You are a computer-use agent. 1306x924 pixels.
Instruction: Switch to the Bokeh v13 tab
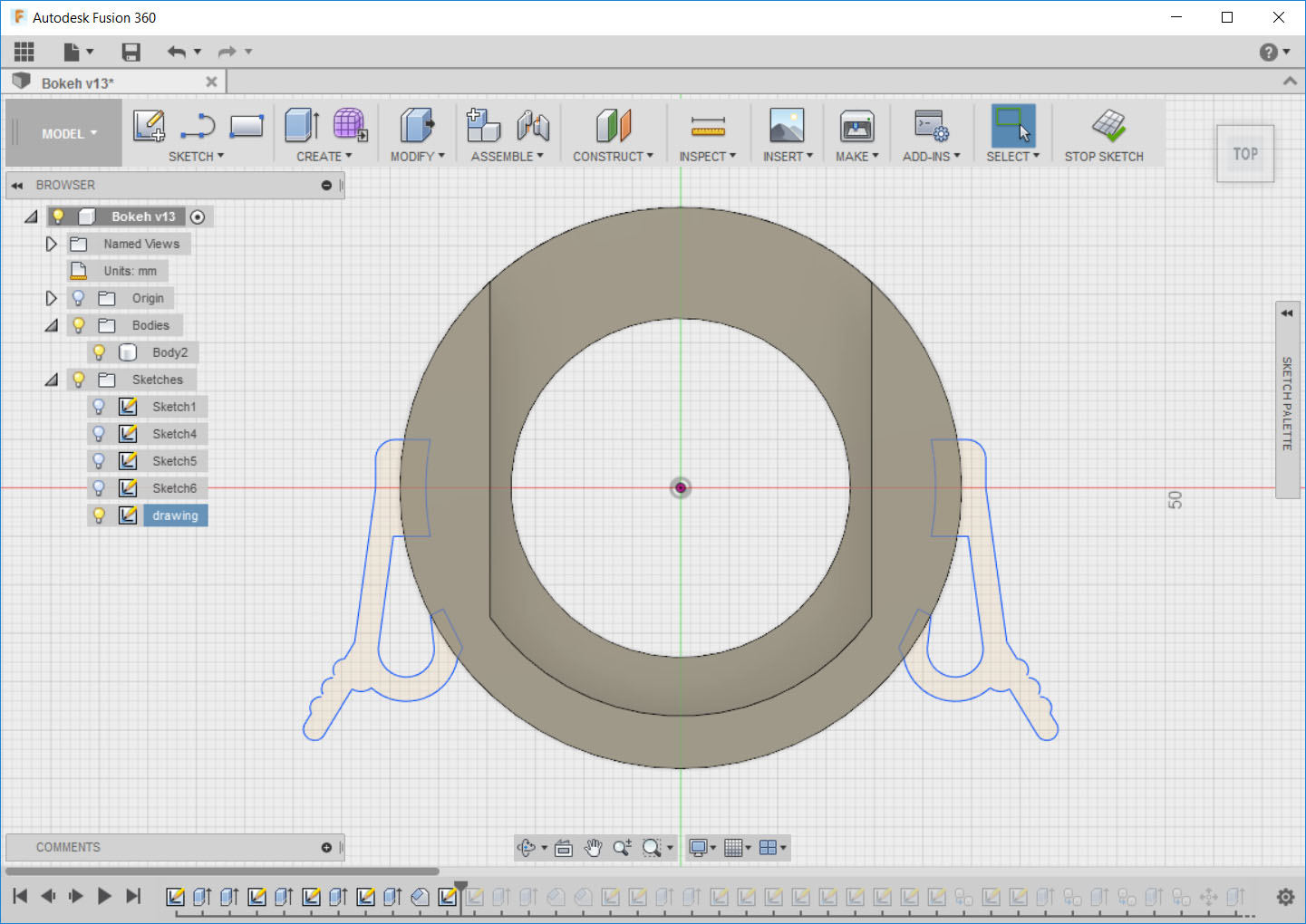click(78, 83)
